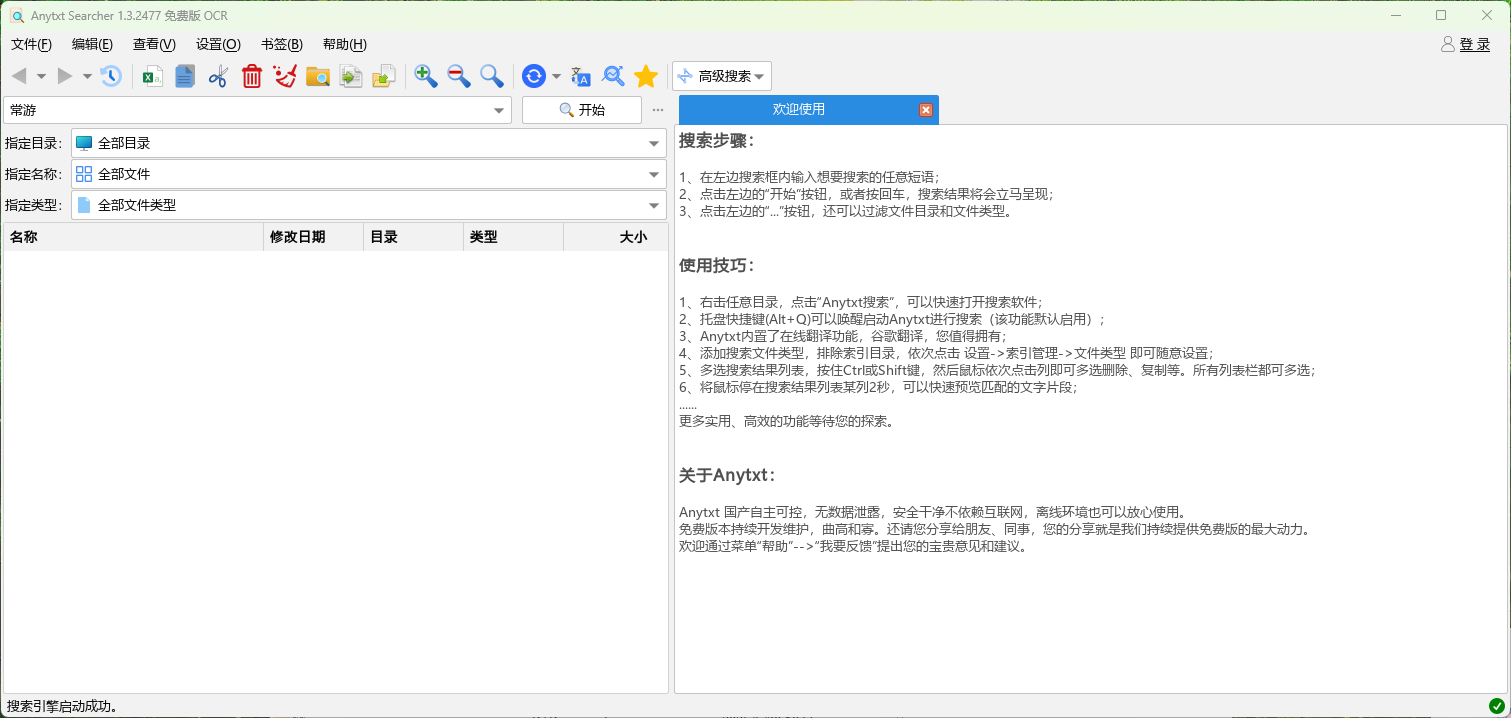
Task: Open the 编辑(E) menu
Action: [92, 44]
